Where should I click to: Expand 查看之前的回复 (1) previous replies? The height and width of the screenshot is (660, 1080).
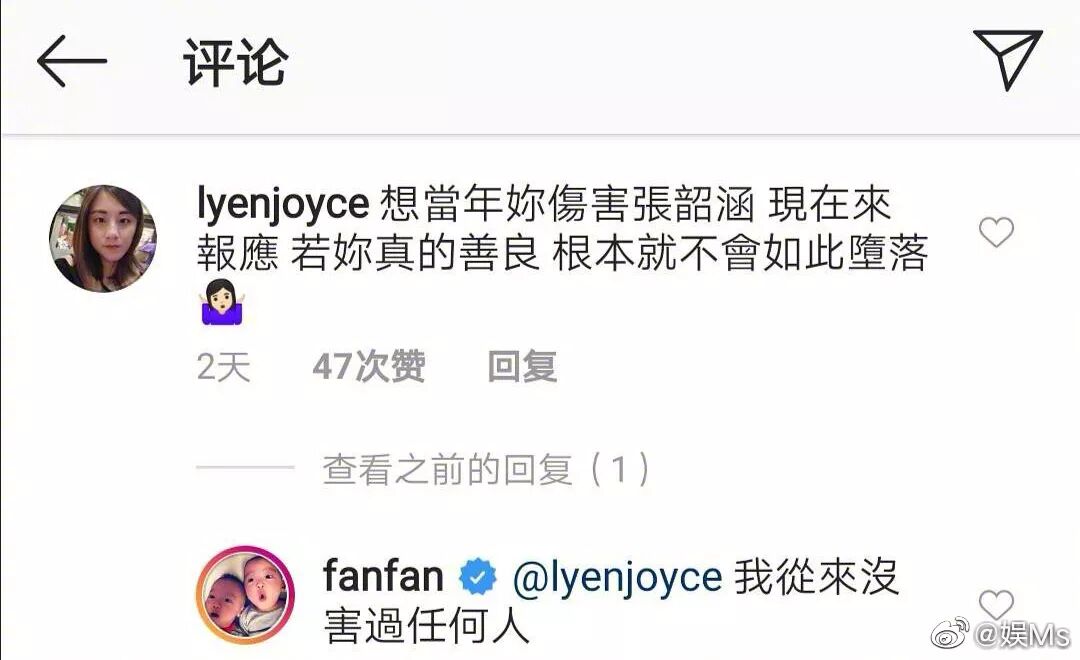(486, 470)
